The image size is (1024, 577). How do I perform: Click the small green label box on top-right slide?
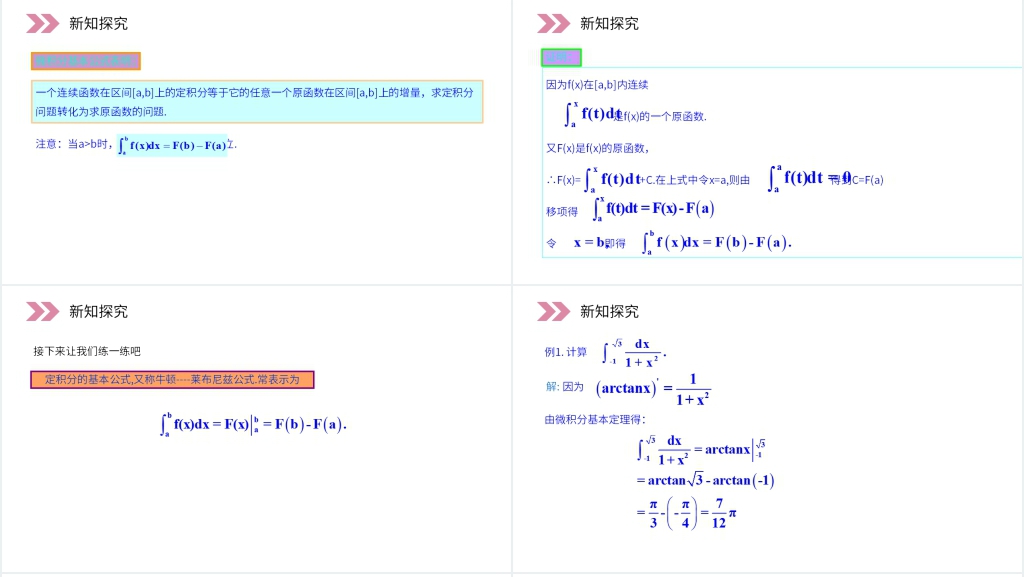tap(561, 57)
